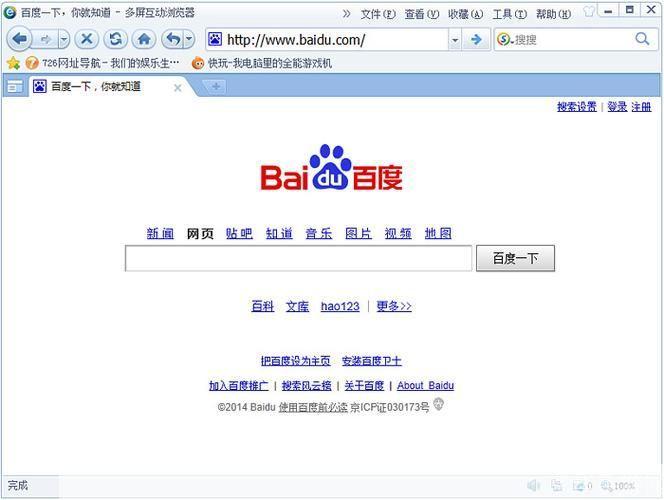Open the 文库 link
This screenshot has height=500, width=664.
297,306
